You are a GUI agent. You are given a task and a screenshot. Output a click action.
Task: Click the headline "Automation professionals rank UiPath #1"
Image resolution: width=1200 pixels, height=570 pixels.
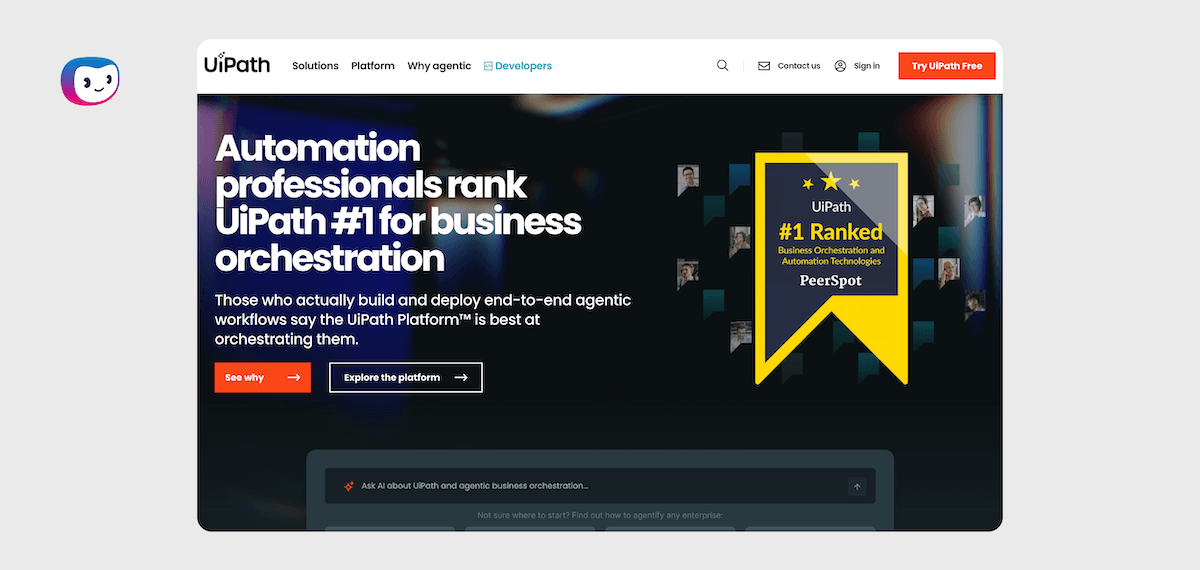398,203
